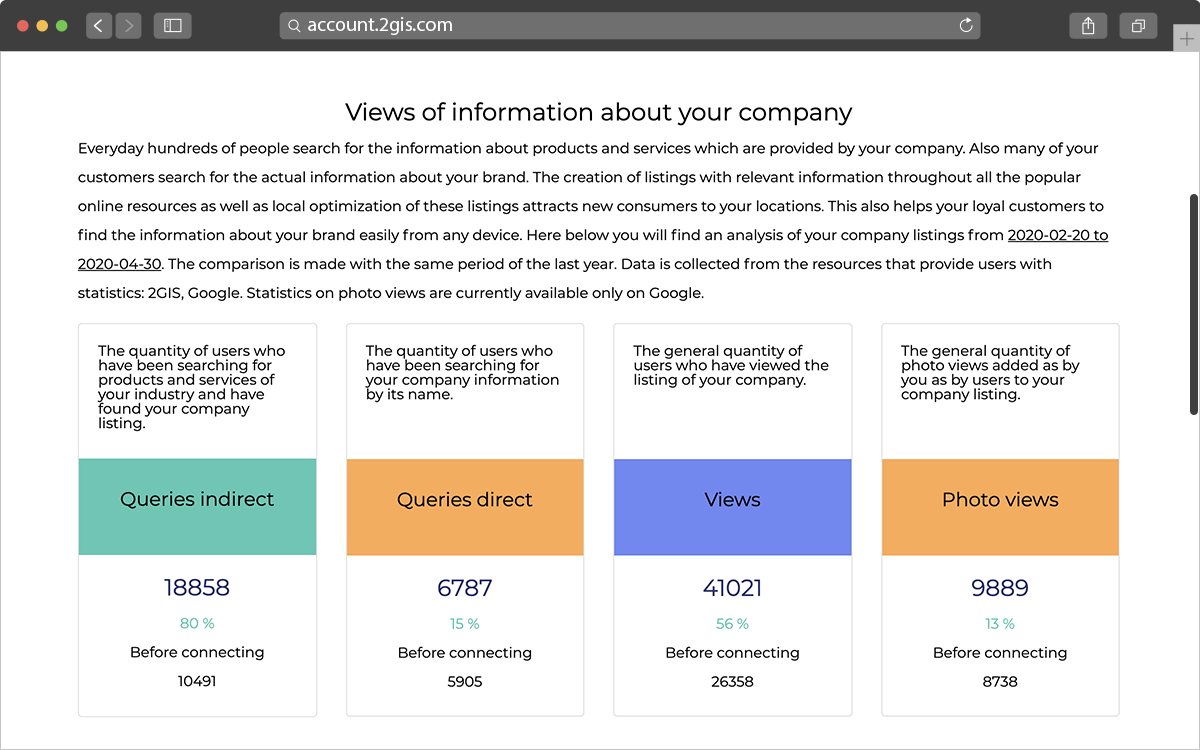
Task: Click the browser forward arrow button
Action: click(x=128, y=26)
